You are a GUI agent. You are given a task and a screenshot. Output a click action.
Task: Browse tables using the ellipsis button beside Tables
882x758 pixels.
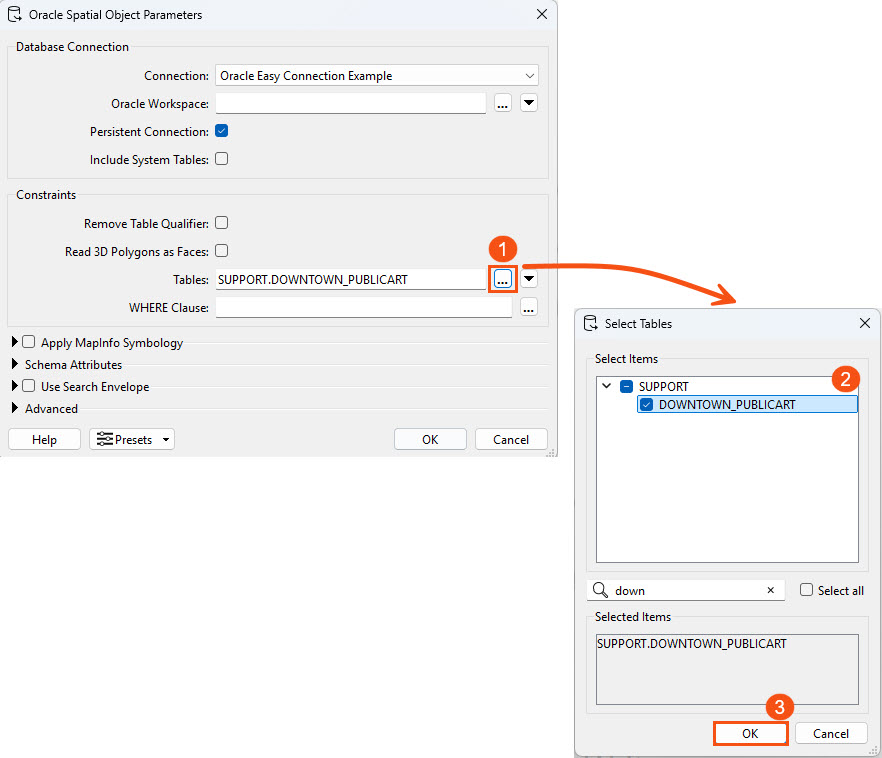click(x=501, y=280)
